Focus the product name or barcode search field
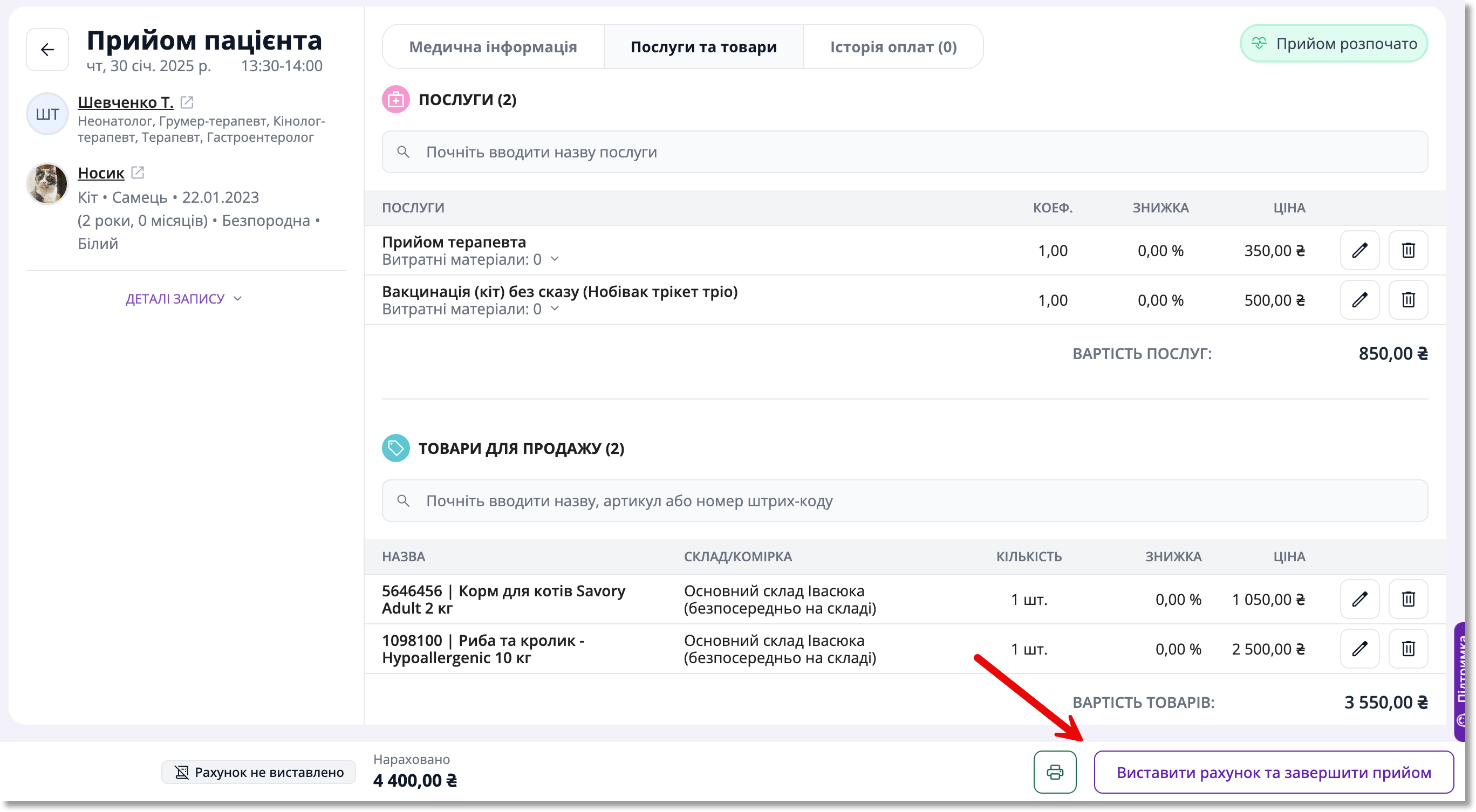Screen dimensions: 1476x812 [905, 500]
